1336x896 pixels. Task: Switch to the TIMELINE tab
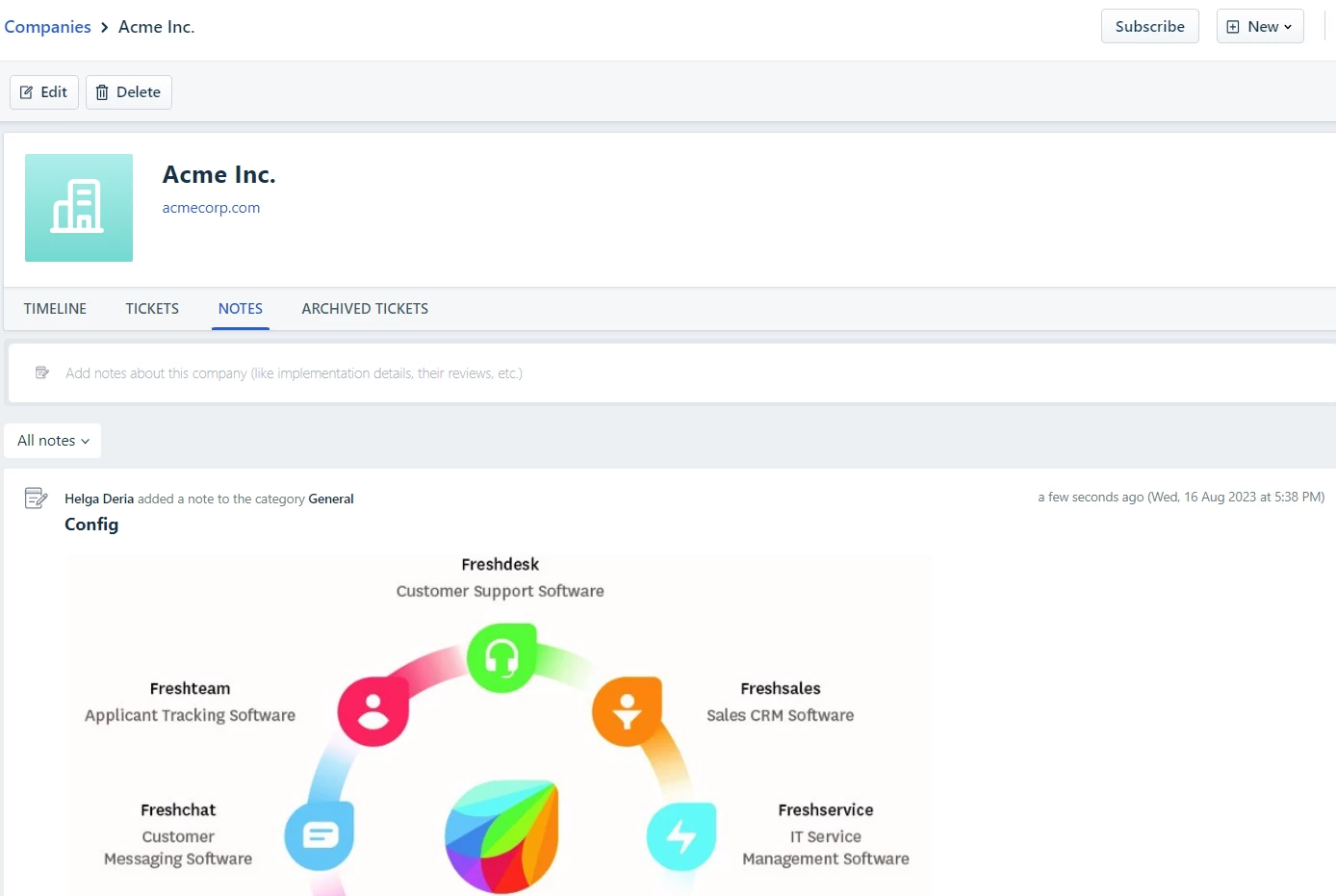[55, 309]
